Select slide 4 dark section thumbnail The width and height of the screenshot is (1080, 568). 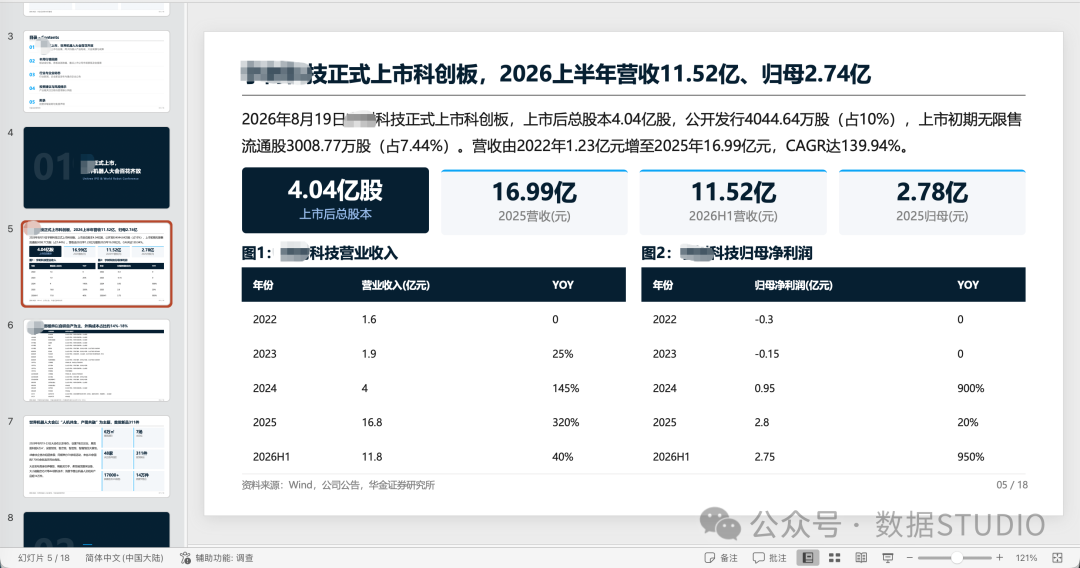pyautogui.click(x=96, y=167)
